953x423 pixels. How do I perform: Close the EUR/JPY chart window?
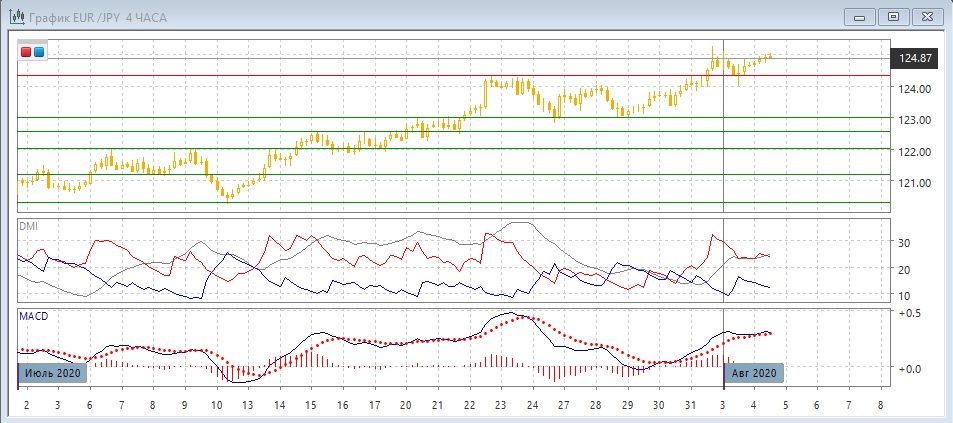[x=926, y=16]
